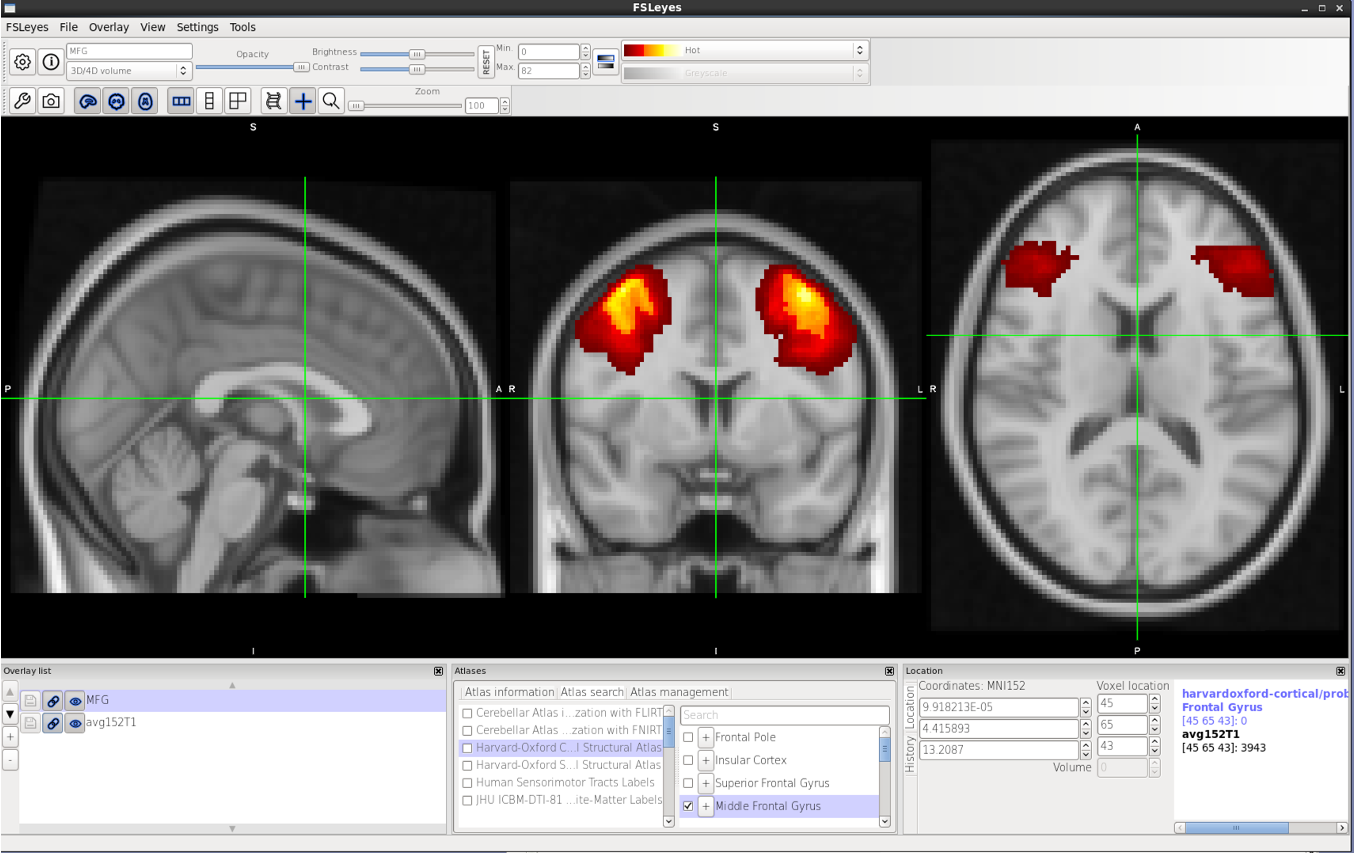Toggle the location cursor crosshair button
Screen dimensions: 1354x854
tap(302, 101)
